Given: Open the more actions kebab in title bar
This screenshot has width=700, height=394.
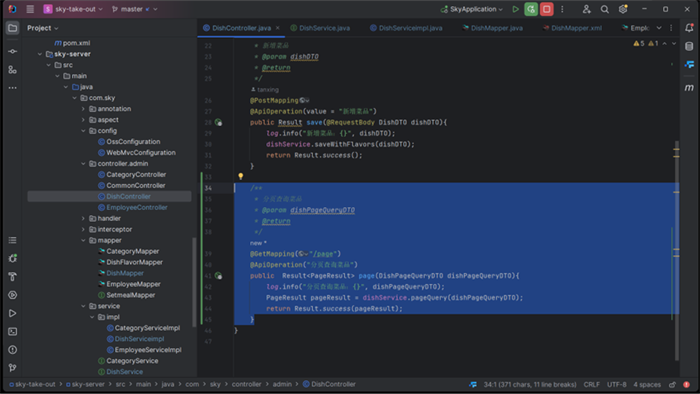Looking at the screenshot, I should point(562,9).
